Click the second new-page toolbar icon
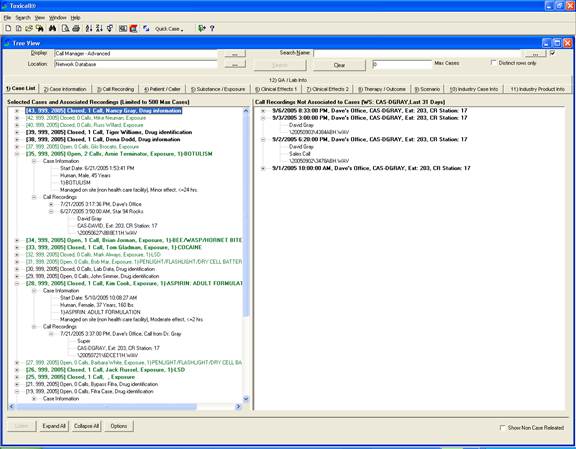Image resolution: width=576 pixels, height=449 pixels. click(18, 28)
